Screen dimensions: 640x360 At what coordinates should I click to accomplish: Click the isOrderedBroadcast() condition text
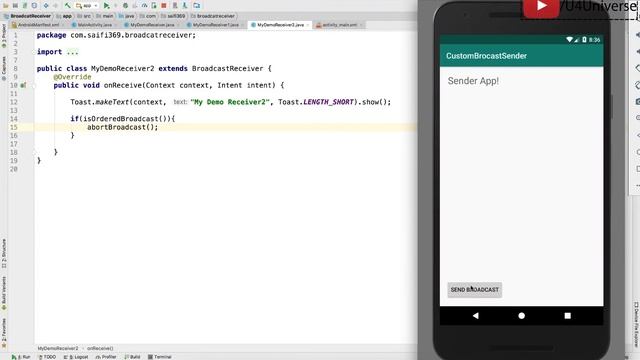(125, 119)
